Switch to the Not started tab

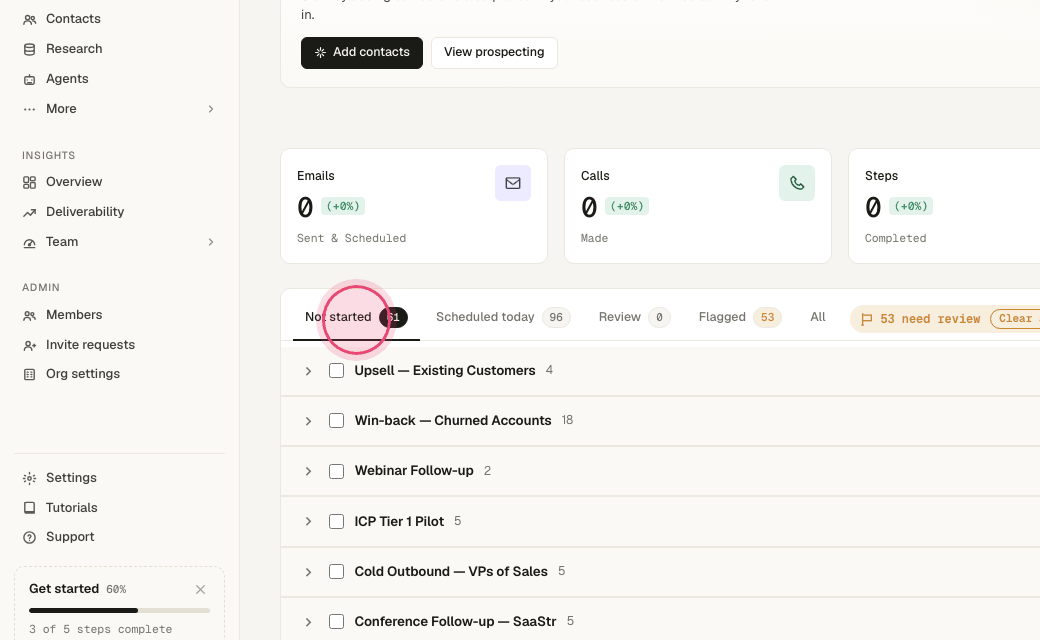(356, 317)
